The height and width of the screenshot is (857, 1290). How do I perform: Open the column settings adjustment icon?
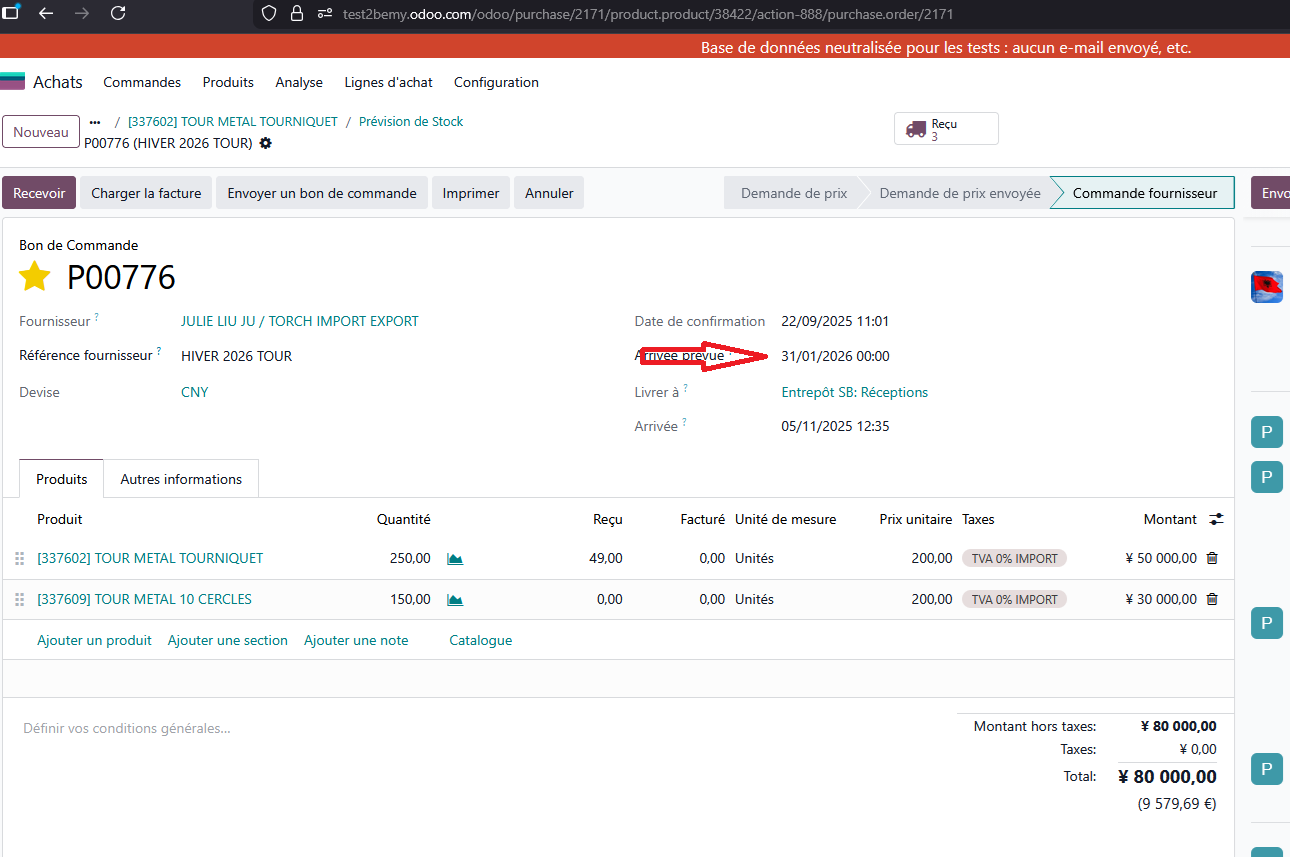tap(1216, 520)
